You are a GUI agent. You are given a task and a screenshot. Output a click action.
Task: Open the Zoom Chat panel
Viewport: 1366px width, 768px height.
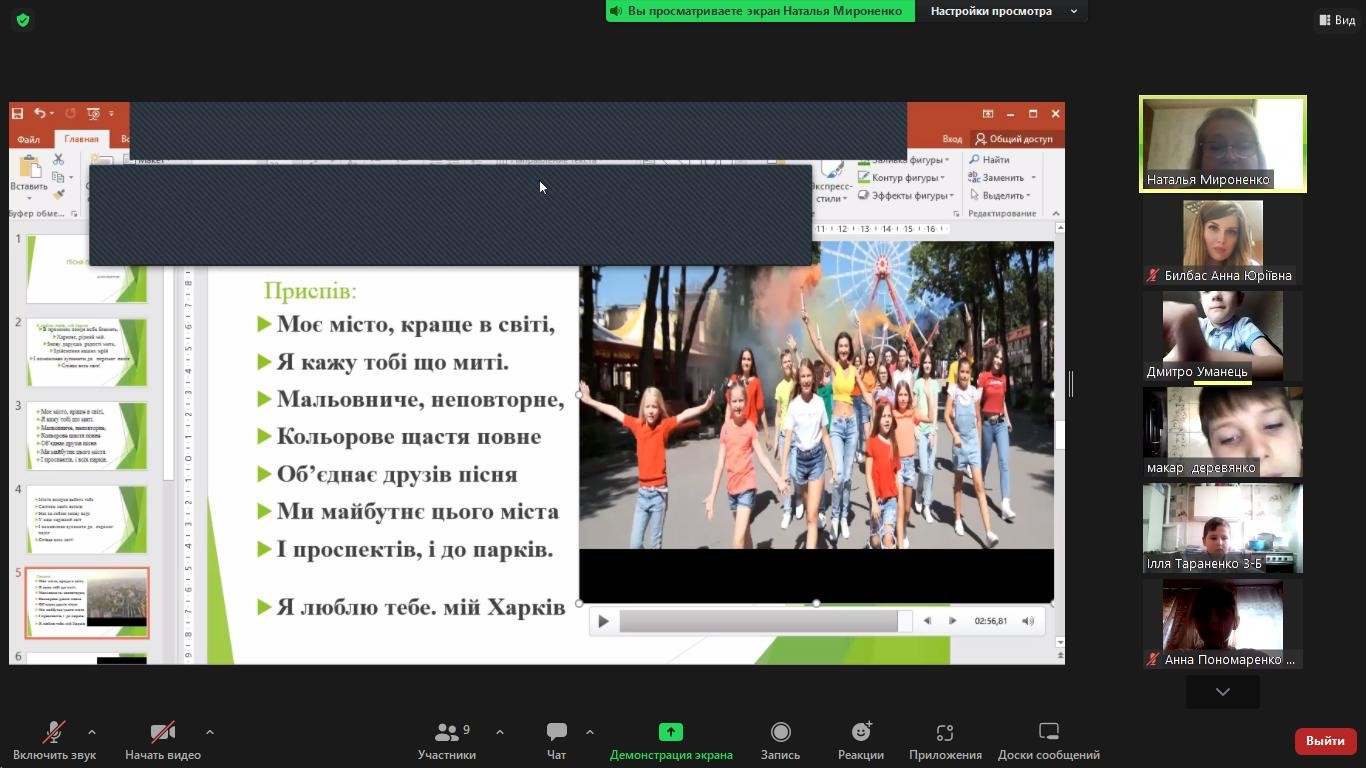[556, 733]
